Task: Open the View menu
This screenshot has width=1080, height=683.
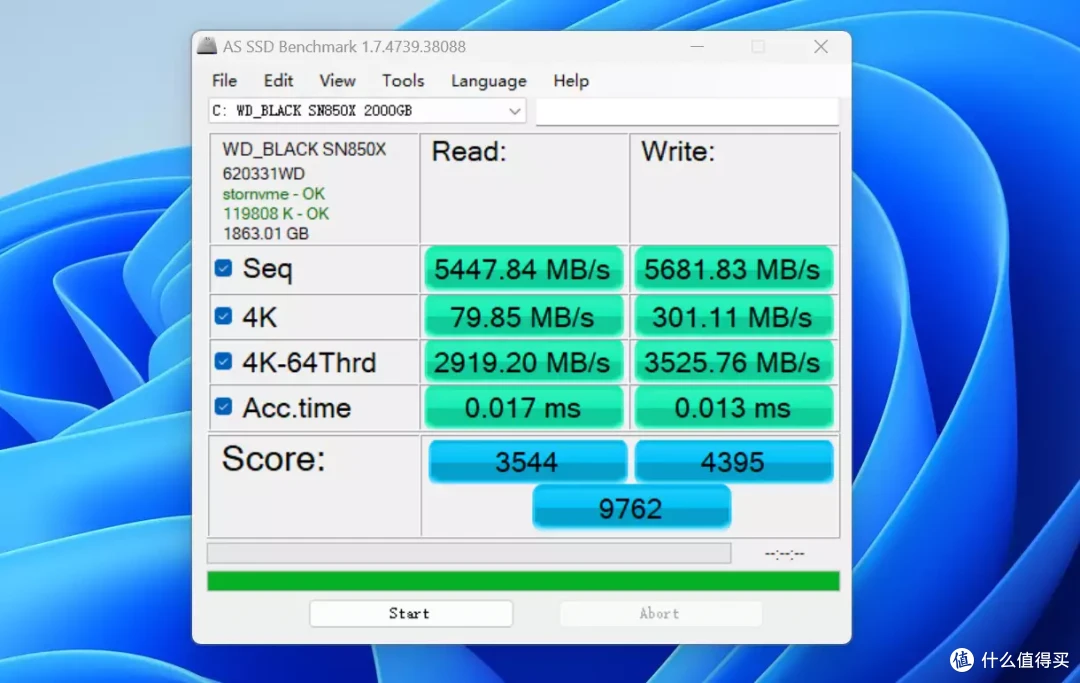Action: (338, 81)
